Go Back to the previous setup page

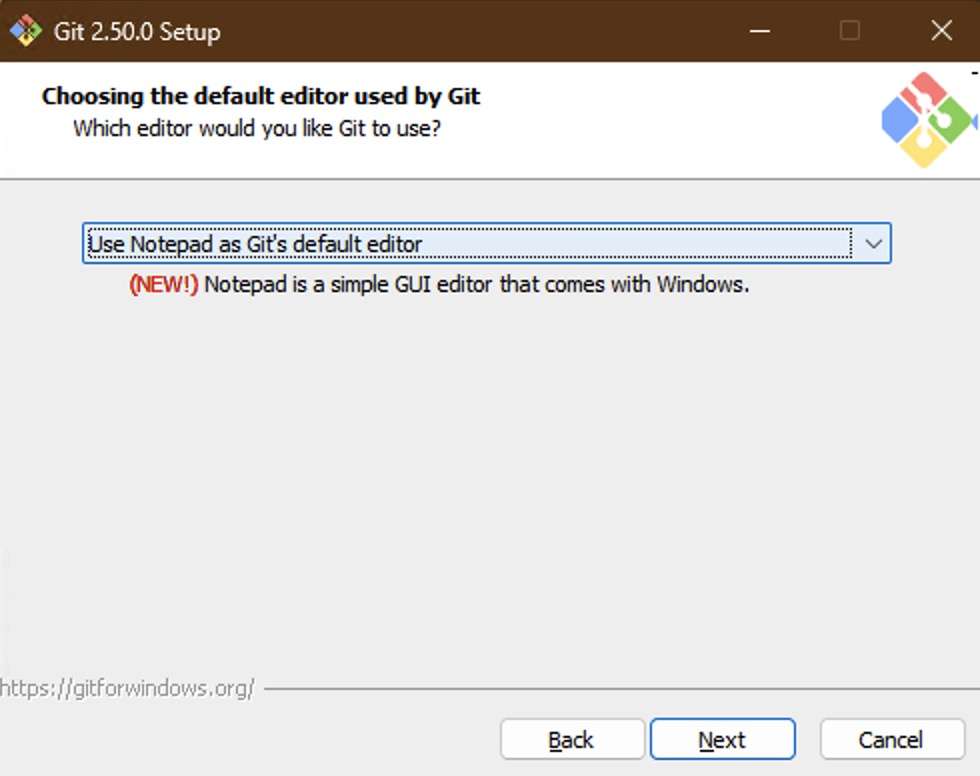572,739
